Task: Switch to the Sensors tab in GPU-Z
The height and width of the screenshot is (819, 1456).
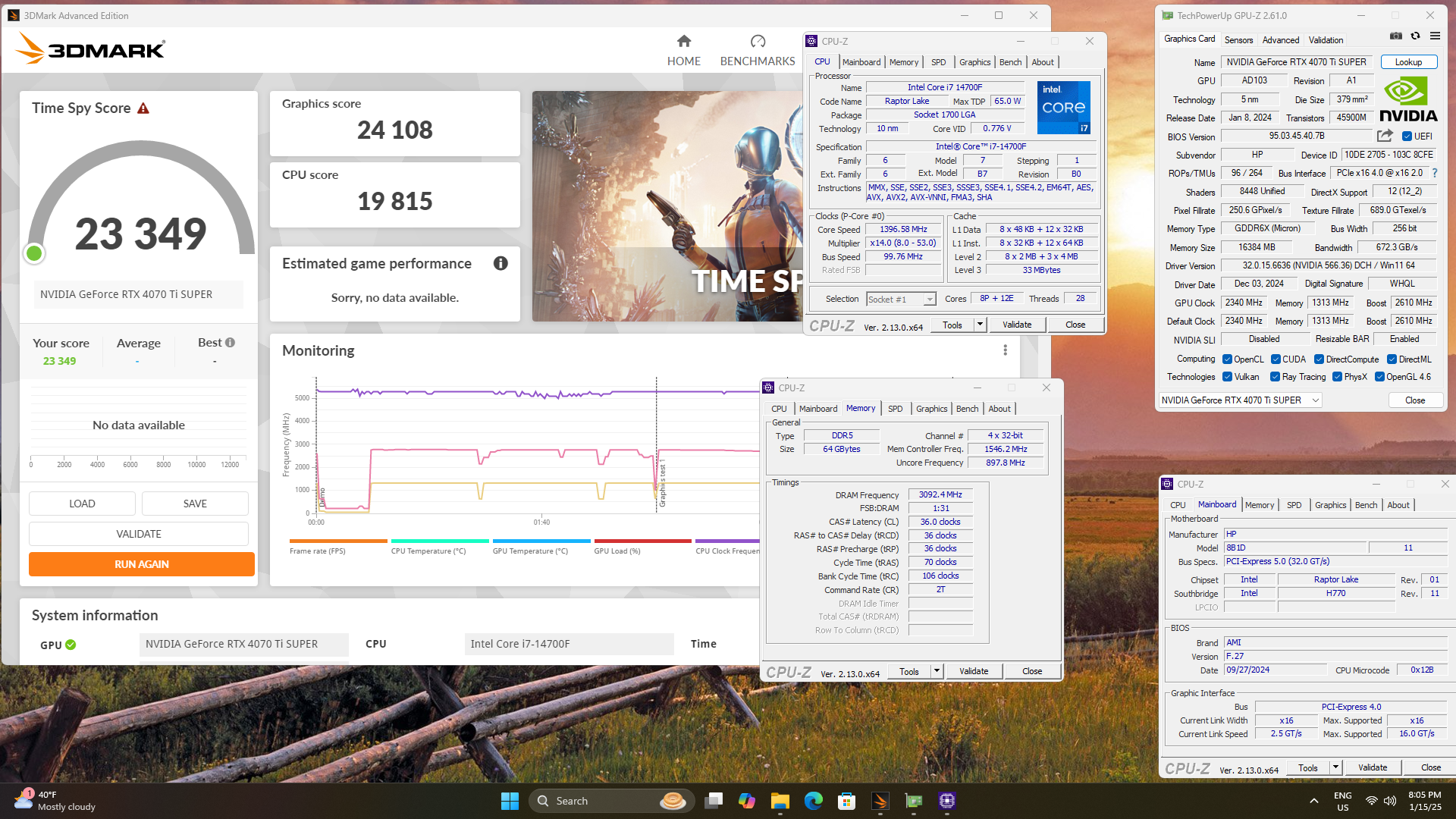Action: 1238,40
